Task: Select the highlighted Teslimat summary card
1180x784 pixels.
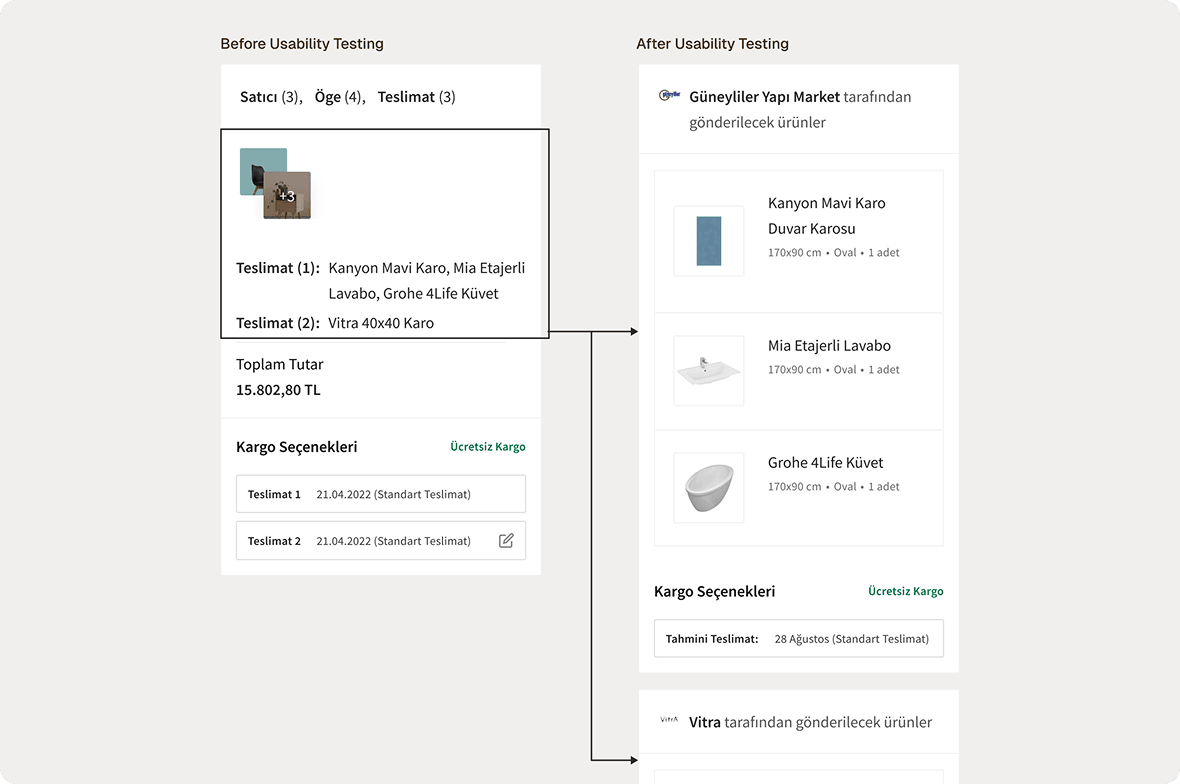Action: coord(384,232)
